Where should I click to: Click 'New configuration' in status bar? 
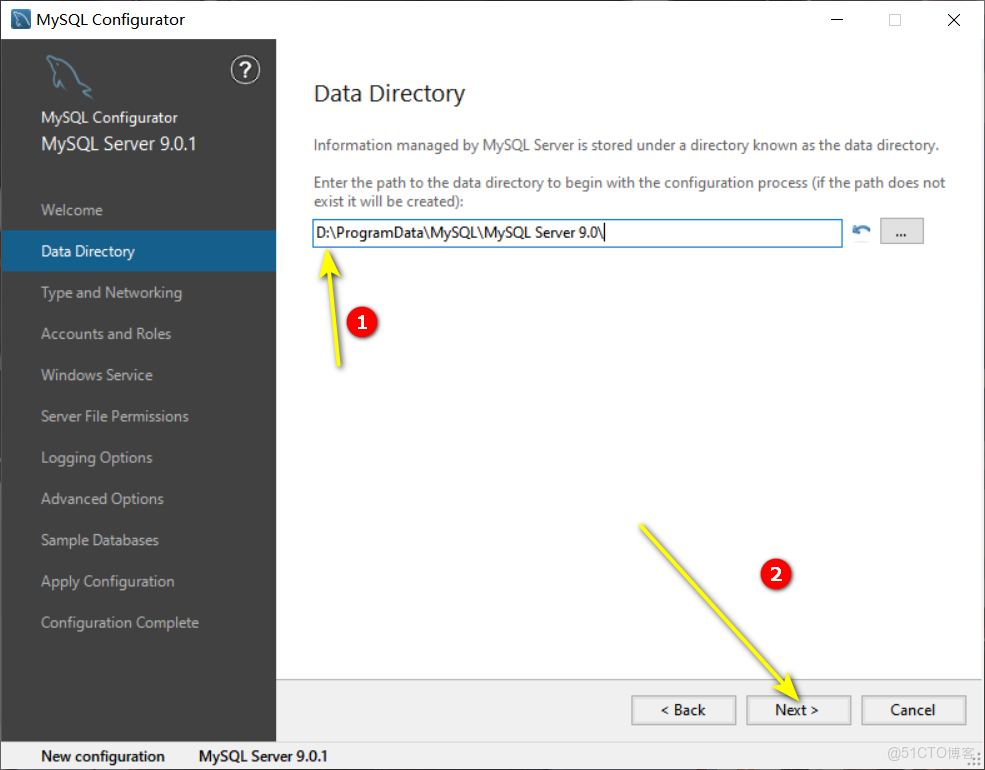pyautogui.click(x=103, y=756)
